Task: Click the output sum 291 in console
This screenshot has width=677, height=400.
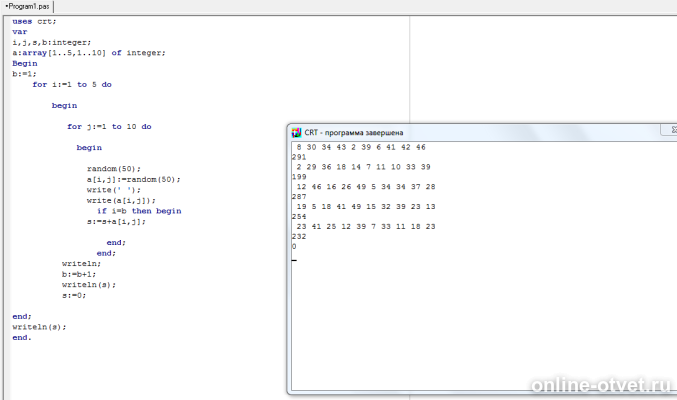Action: coord(299,157)
